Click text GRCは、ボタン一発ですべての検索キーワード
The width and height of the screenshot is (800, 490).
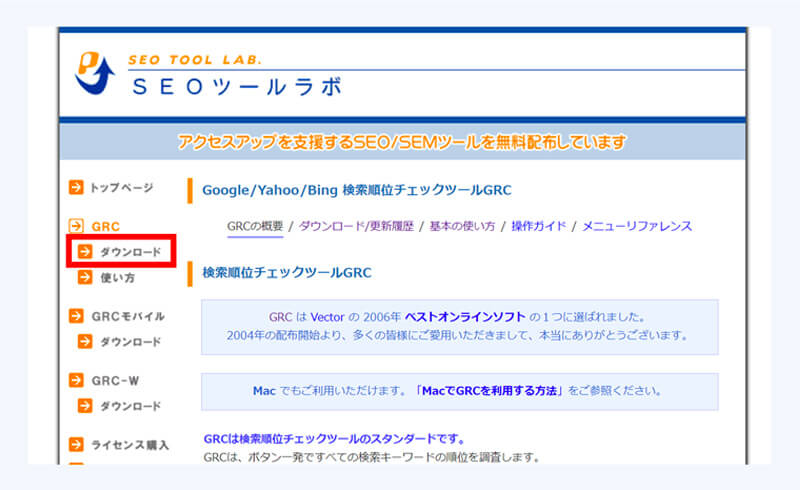pos(371,457)
